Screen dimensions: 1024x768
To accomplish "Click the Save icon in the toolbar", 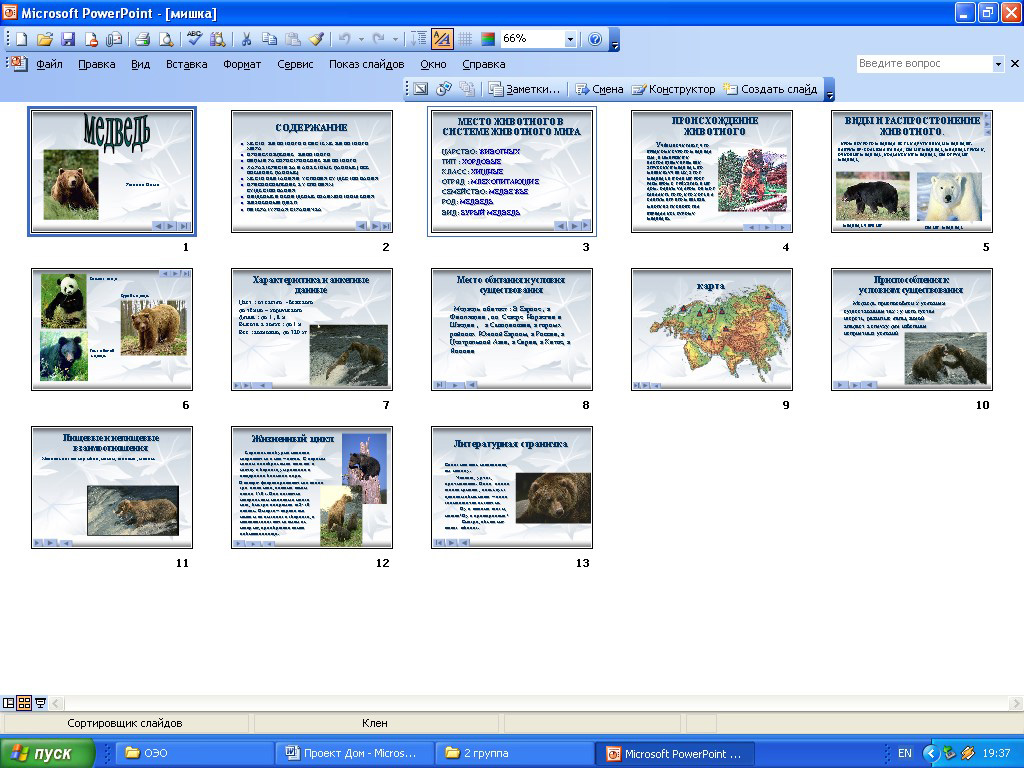I will [x=68, y=39].
